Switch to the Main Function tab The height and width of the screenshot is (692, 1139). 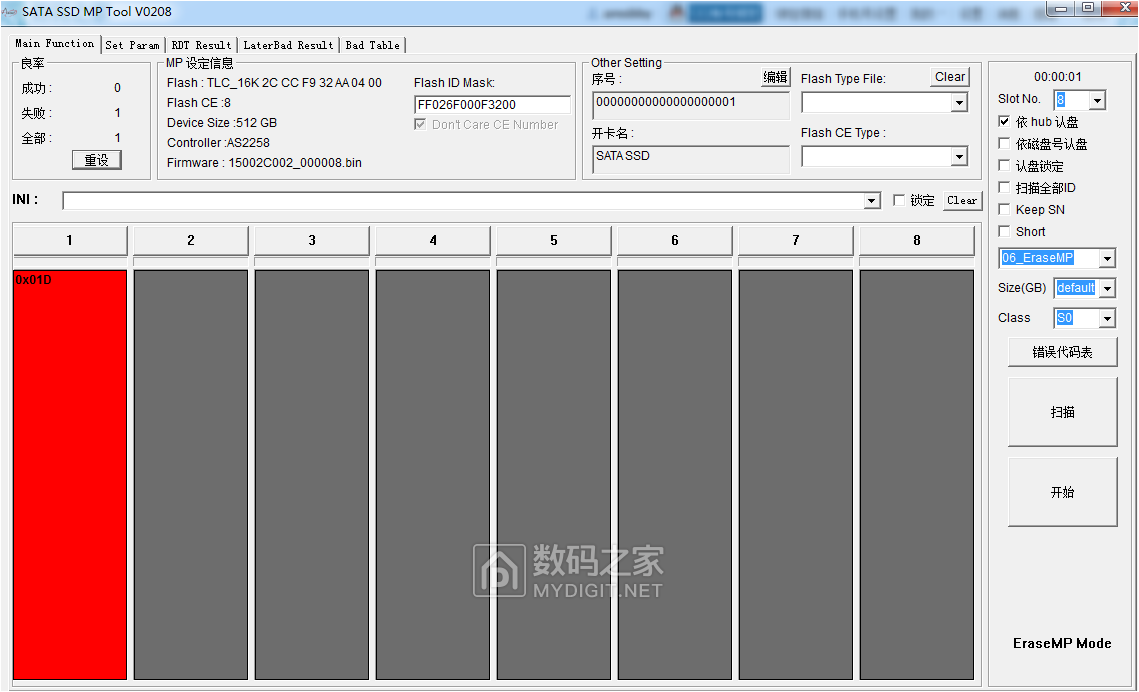coord(54,44)
